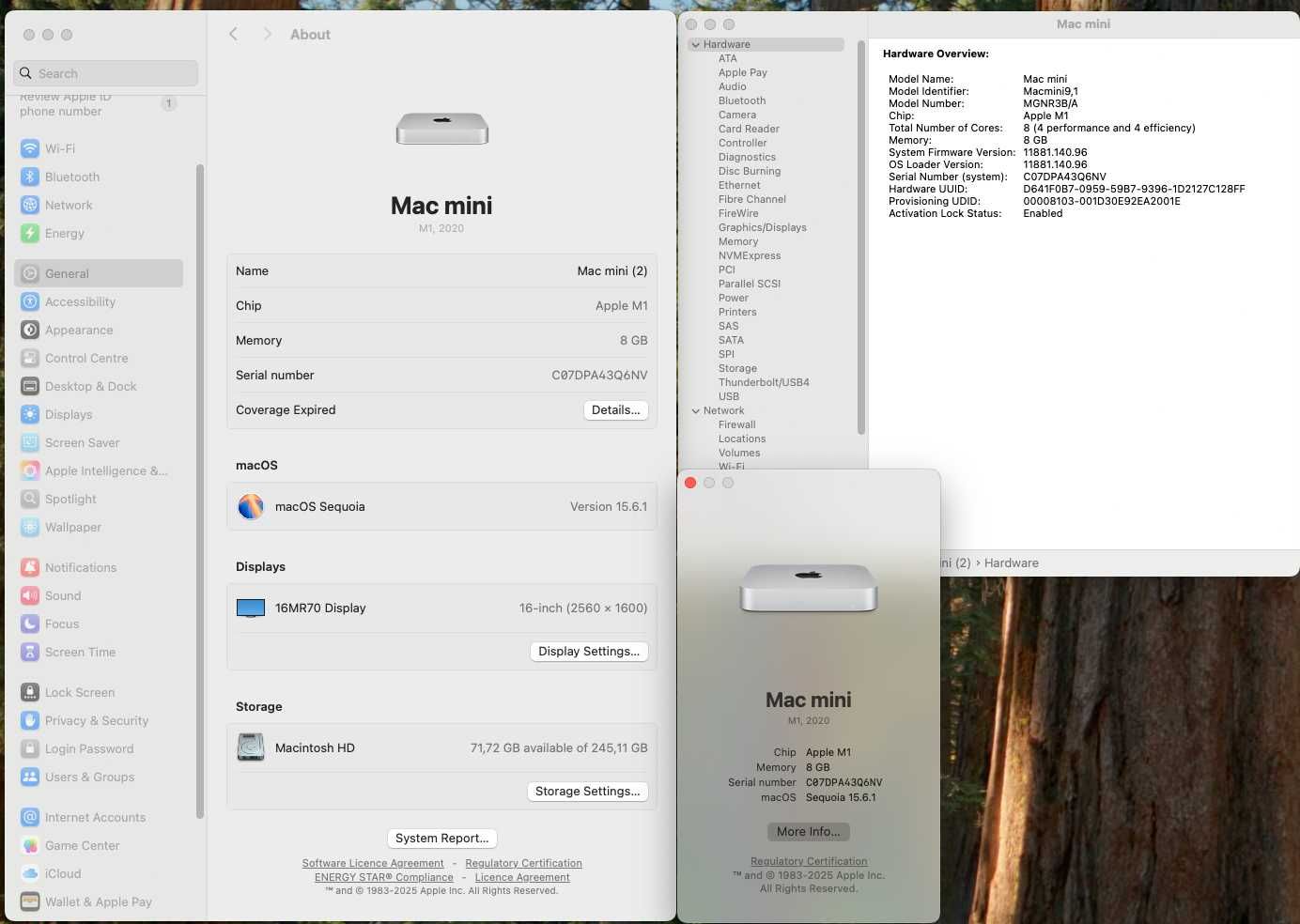The height and width of the screenshot is (924, 1300).
Task: Open iCloud cloud icon
Action: (x=30, y=873)
